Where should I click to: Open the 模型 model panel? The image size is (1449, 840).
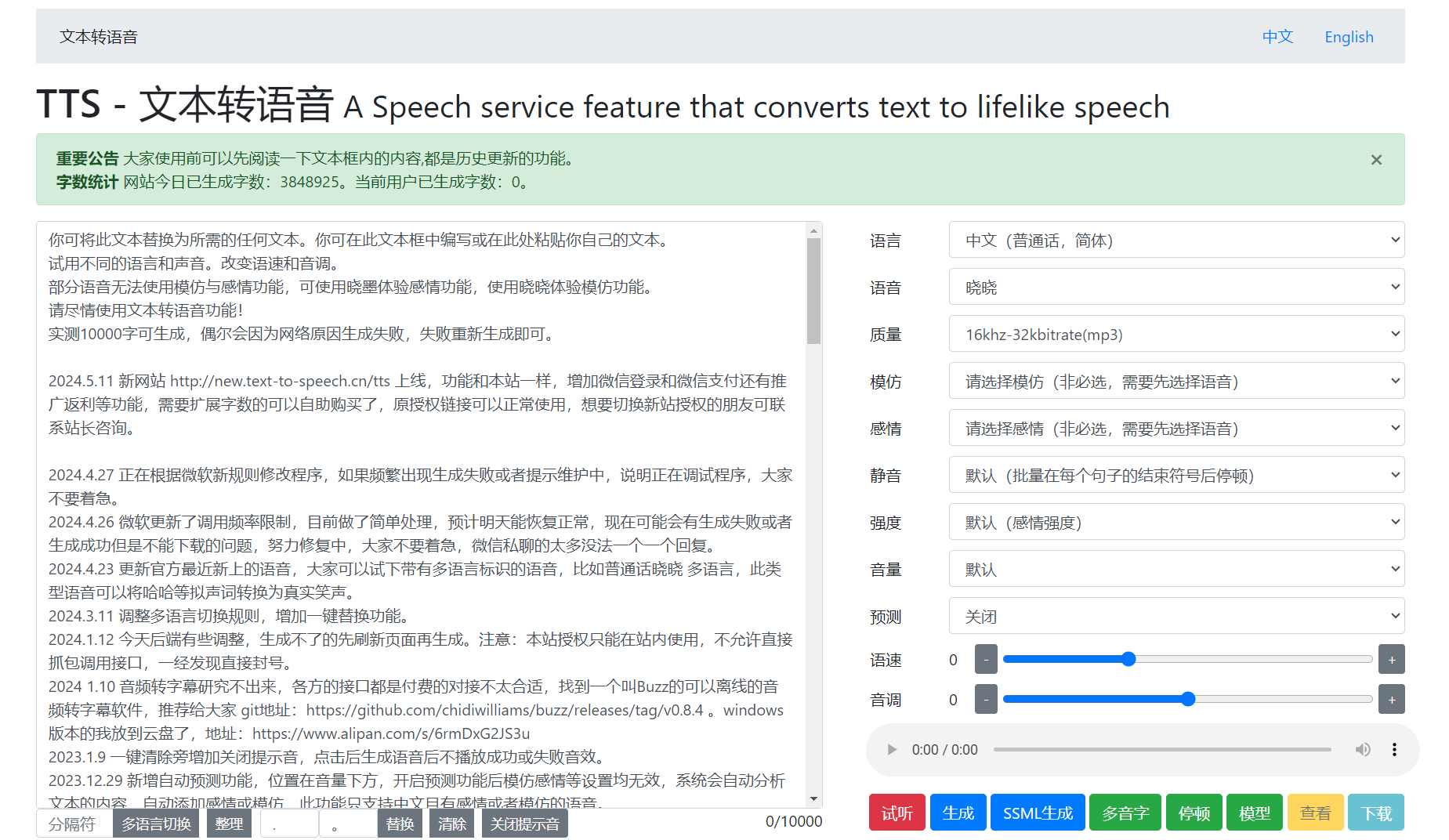[x=1254, y=813]
